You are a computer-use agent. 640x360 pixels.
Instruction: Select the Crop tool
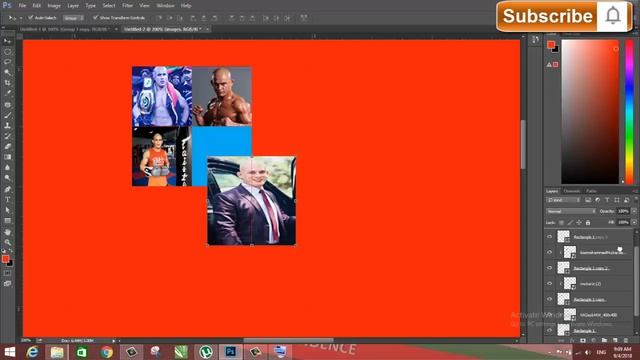tap(7, 83)
